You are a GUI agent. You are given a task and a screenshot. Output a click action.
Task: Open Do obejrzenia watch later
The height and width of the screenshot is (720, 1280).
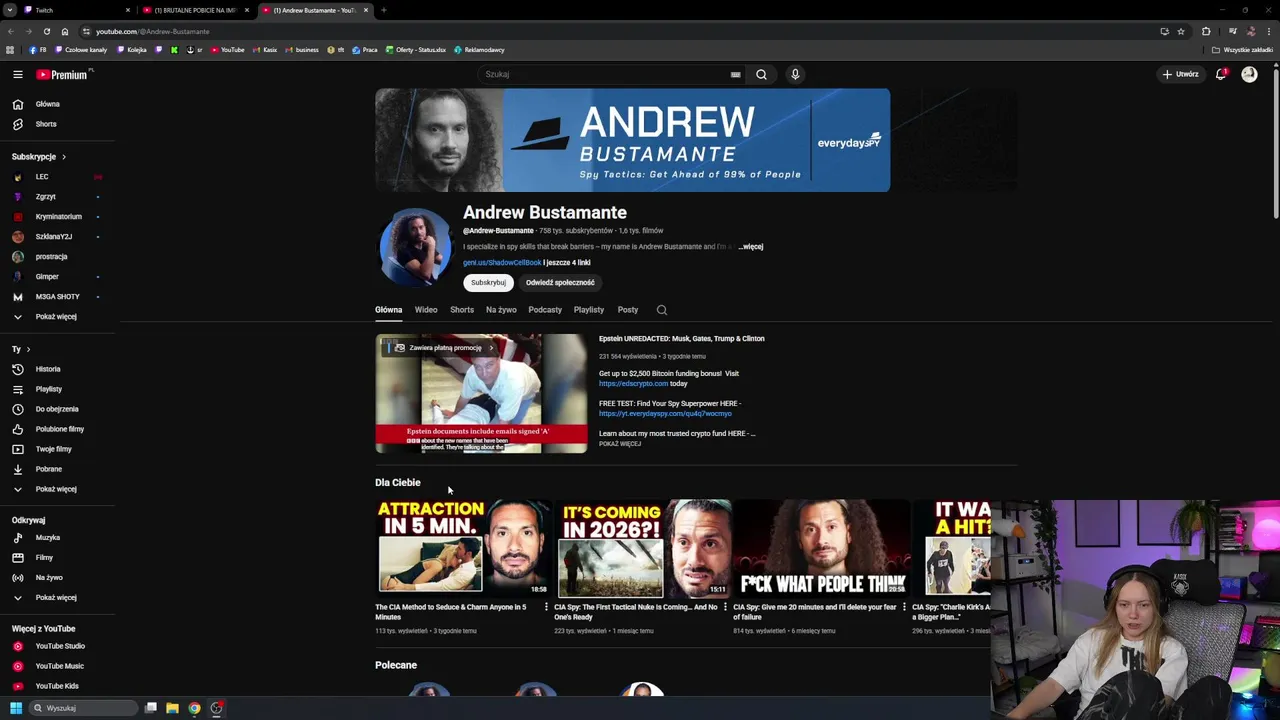58,409
